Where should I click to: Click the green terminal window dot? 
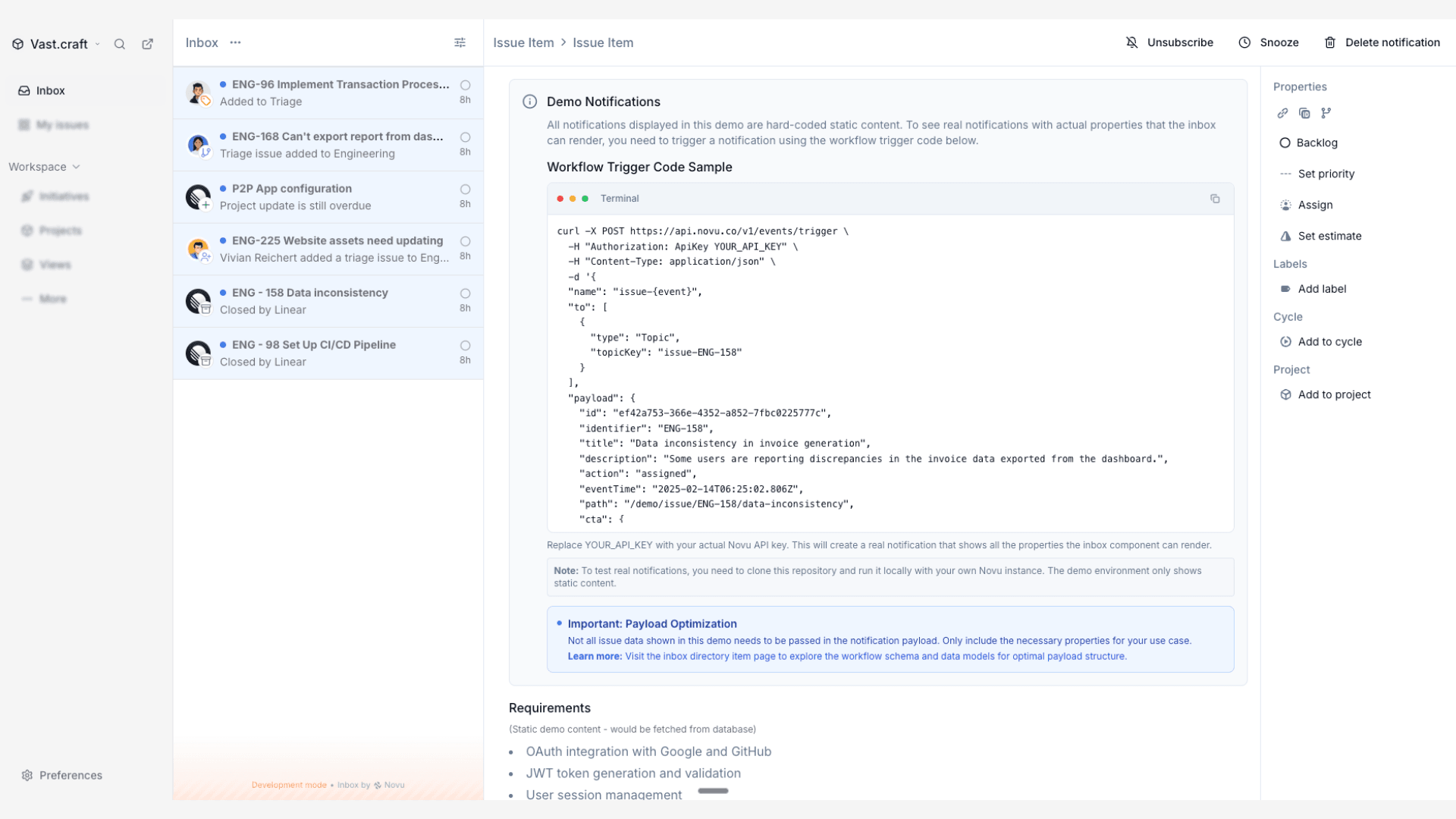point(585,199)
